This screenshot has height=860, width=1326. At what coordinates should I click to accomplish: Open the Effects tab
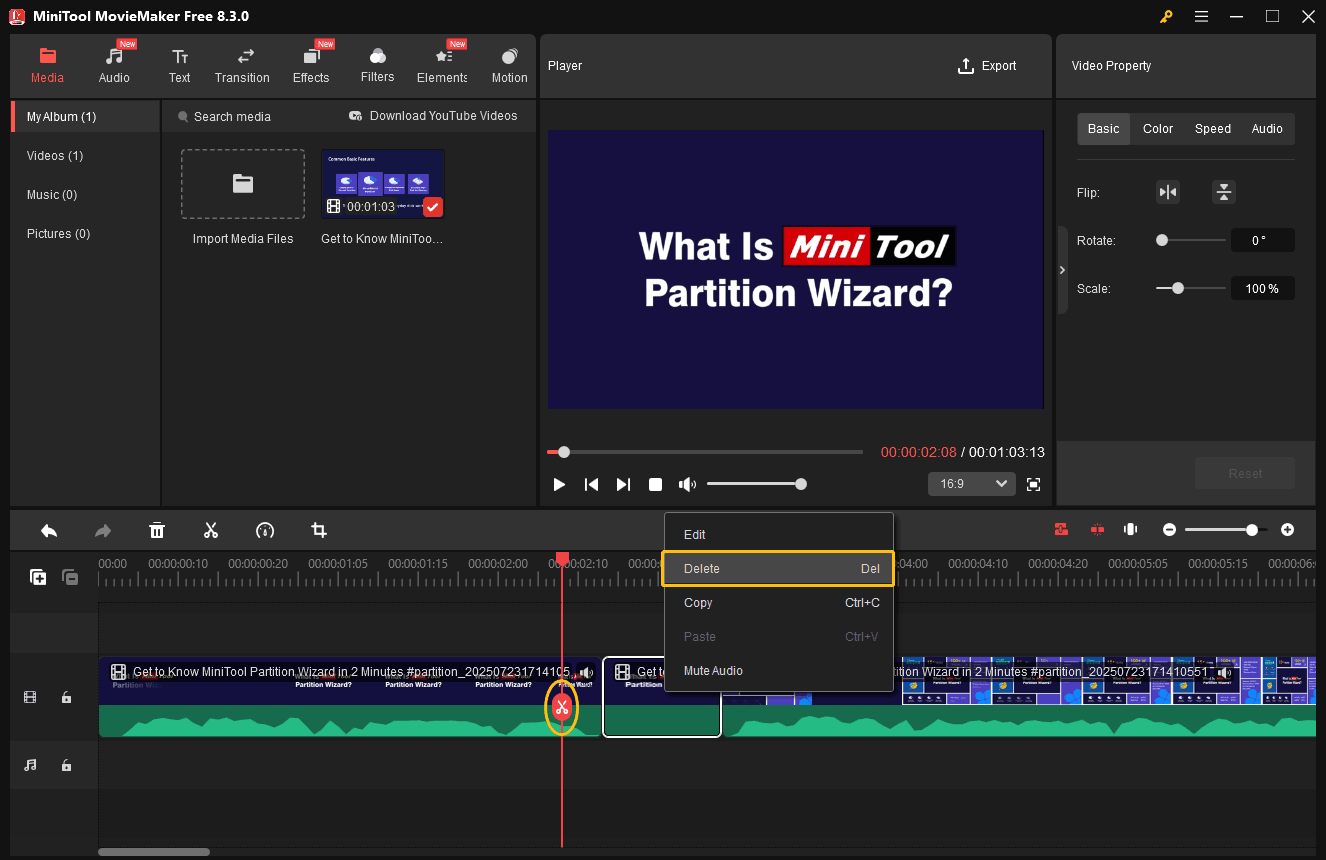click(x=311, y=65)
